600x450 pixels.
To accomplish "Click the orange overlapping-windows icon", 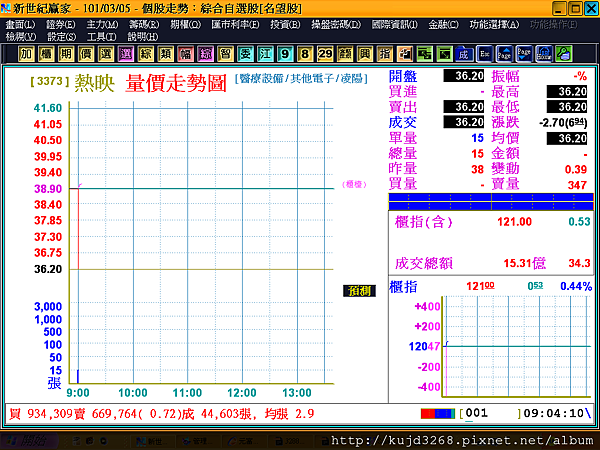I will [x=405, y=54].
